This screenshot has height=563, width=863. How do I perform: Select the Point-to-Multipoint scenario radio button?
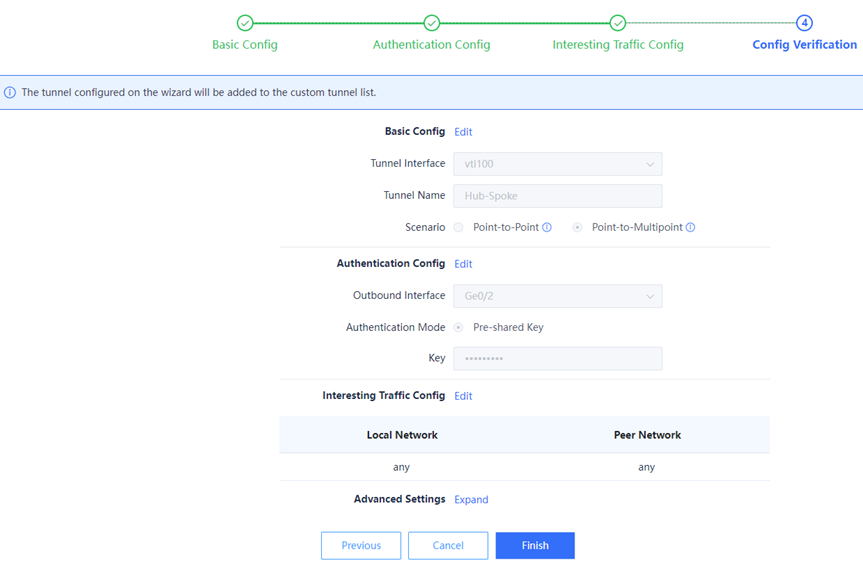[x=578, y=228]
